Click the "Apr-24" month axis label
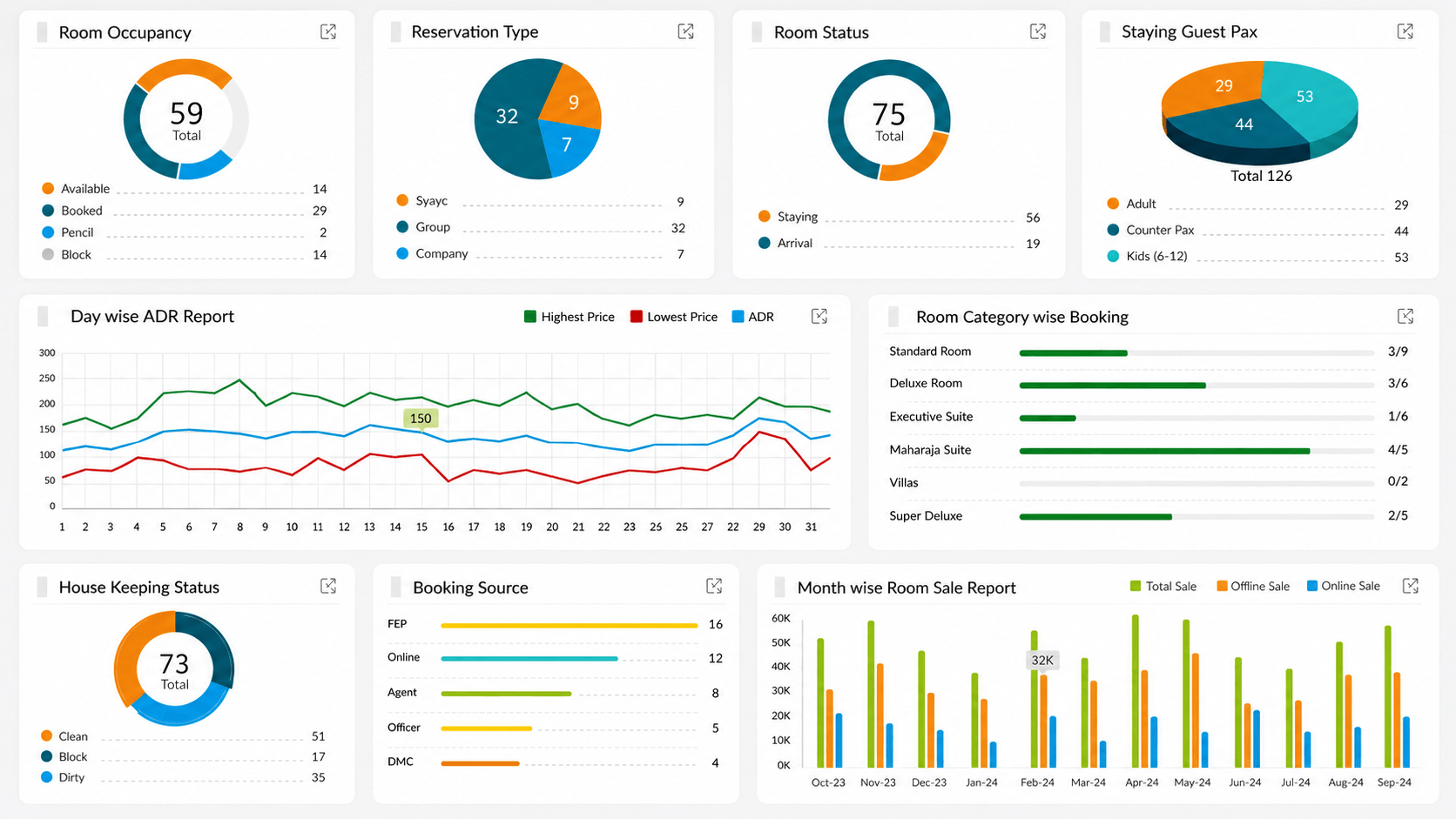1456x819 pixels. tap(1142, 782)
